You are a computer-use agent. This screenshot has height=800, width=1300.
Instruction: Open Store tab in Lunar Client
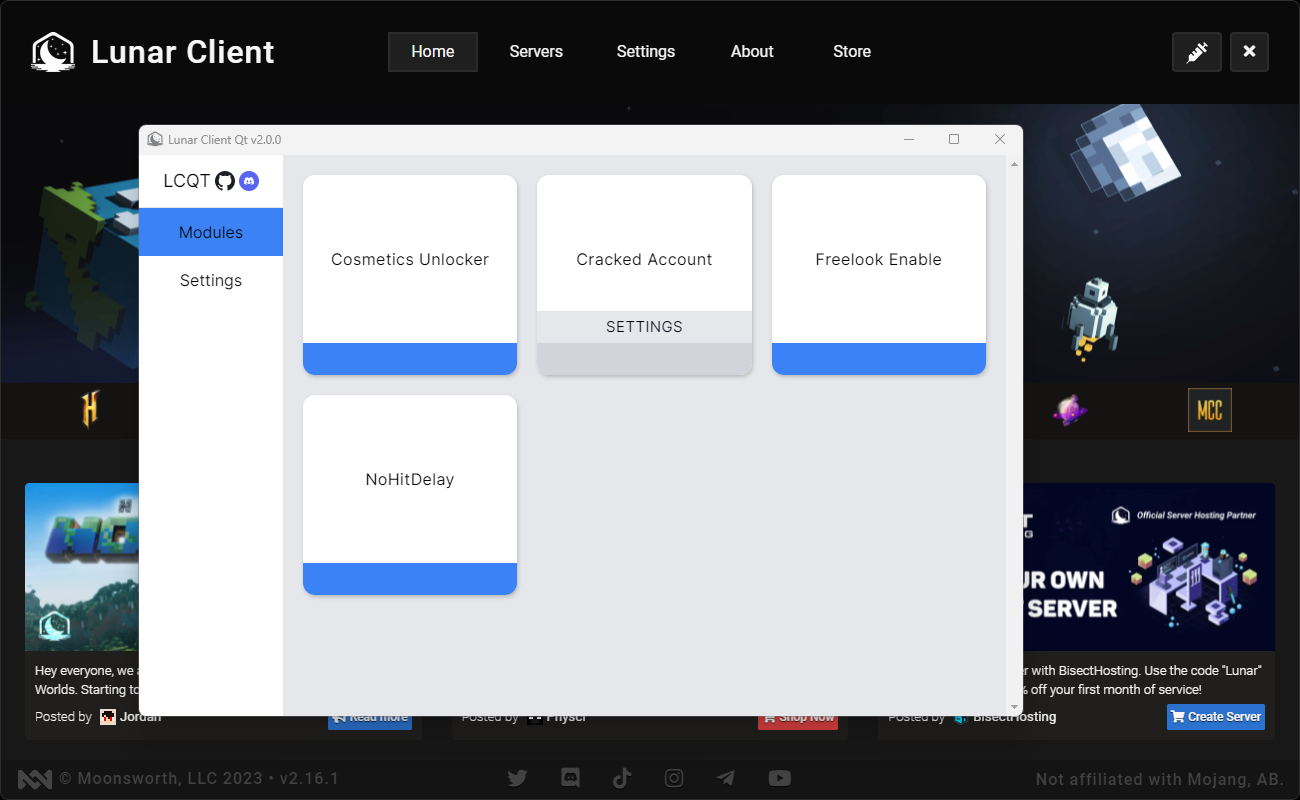tap(852, 52)
